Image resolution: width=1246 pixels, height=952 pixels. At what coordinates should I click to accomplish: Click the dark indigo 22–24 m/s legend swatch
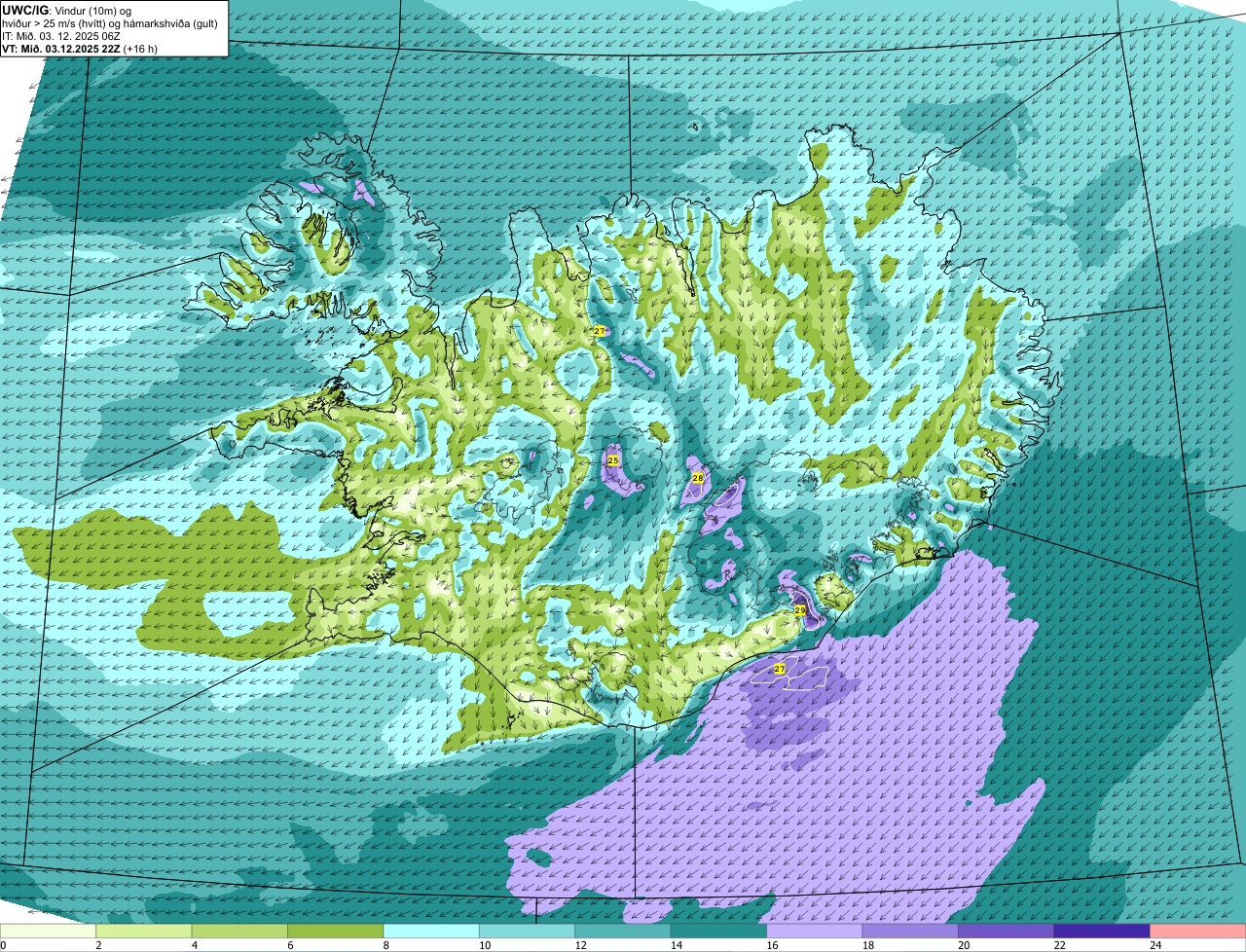coord(1102,932)
